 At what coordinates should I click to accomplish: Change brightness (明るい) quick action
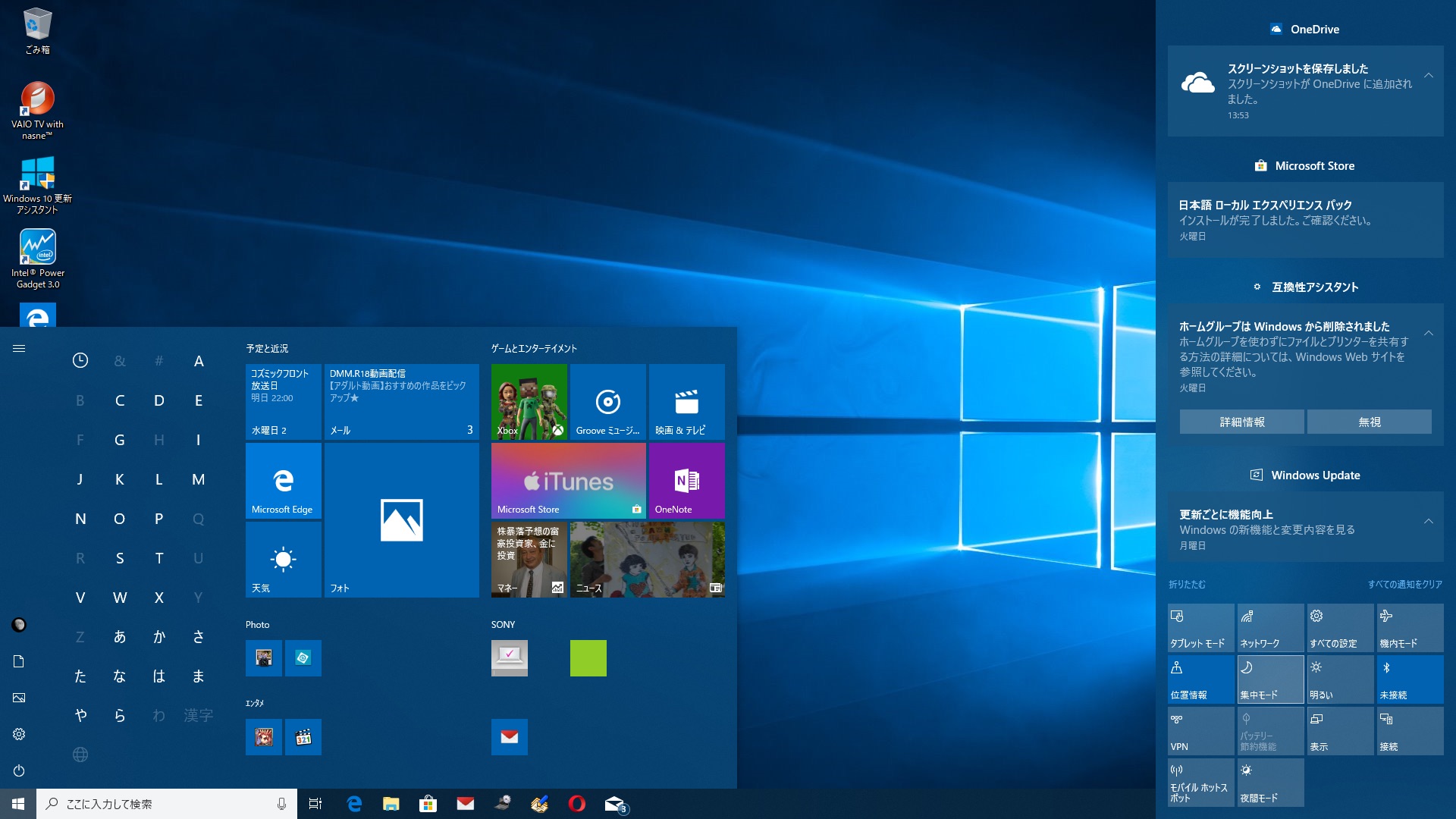click(x=1341, y=679)
